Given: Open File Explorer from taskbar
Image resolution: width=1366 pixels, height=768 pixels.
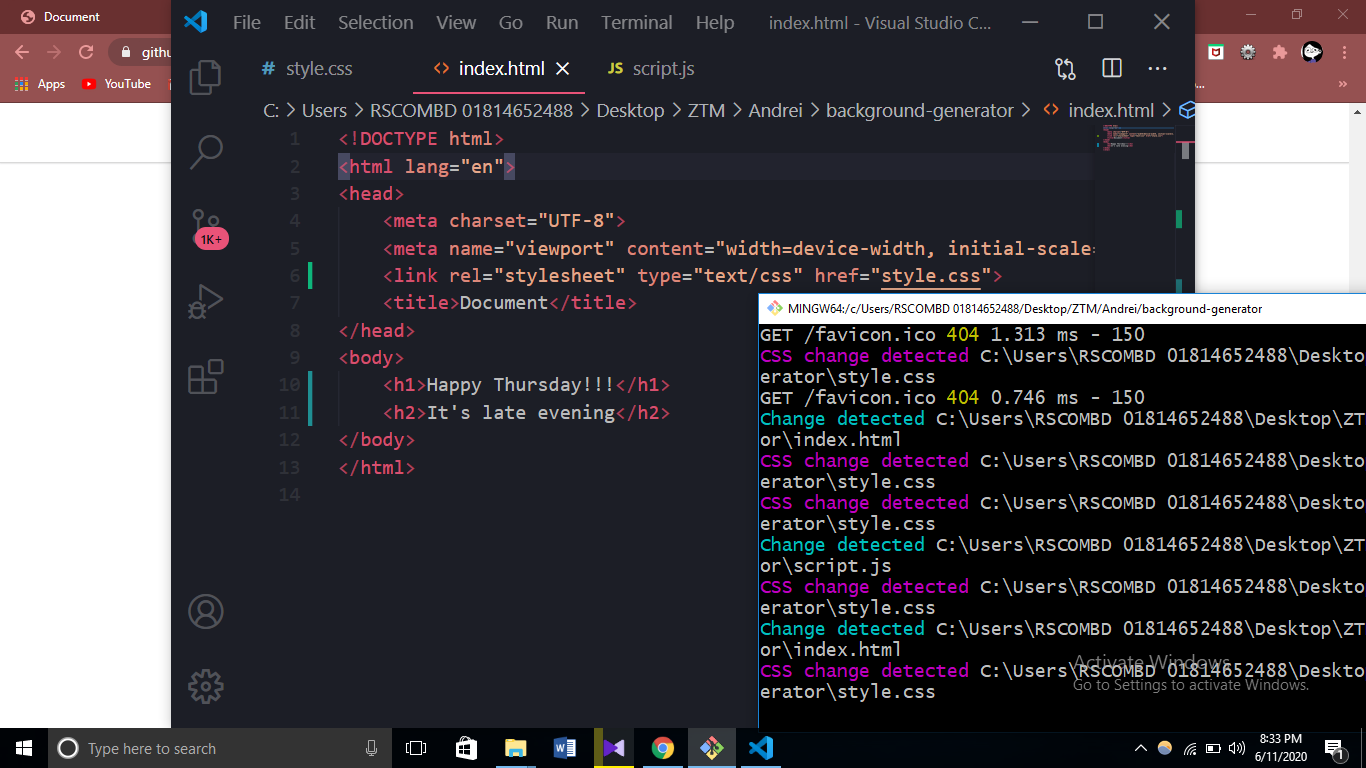Looking at the screenshot, I should [515, 748].
